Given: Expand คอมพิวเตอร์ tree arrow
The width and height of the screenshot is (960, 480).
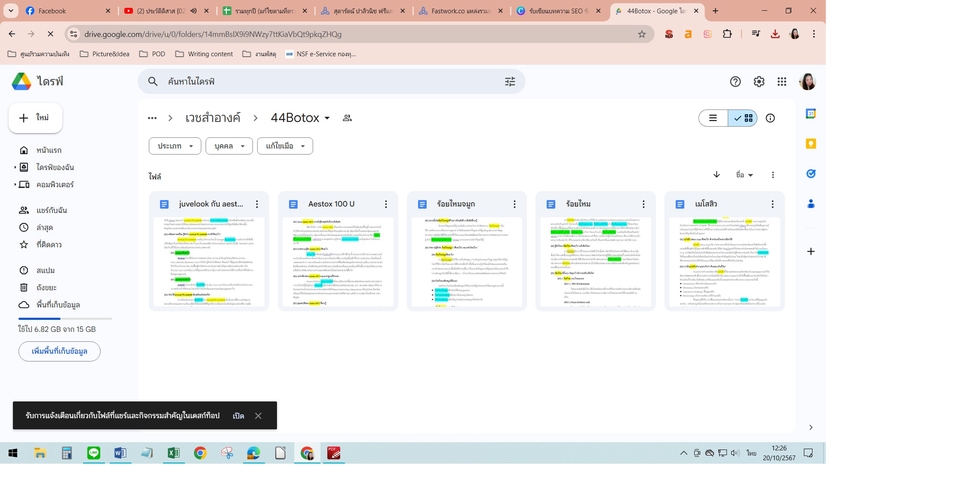Looking at the screenshot, I should click(15, 184).
